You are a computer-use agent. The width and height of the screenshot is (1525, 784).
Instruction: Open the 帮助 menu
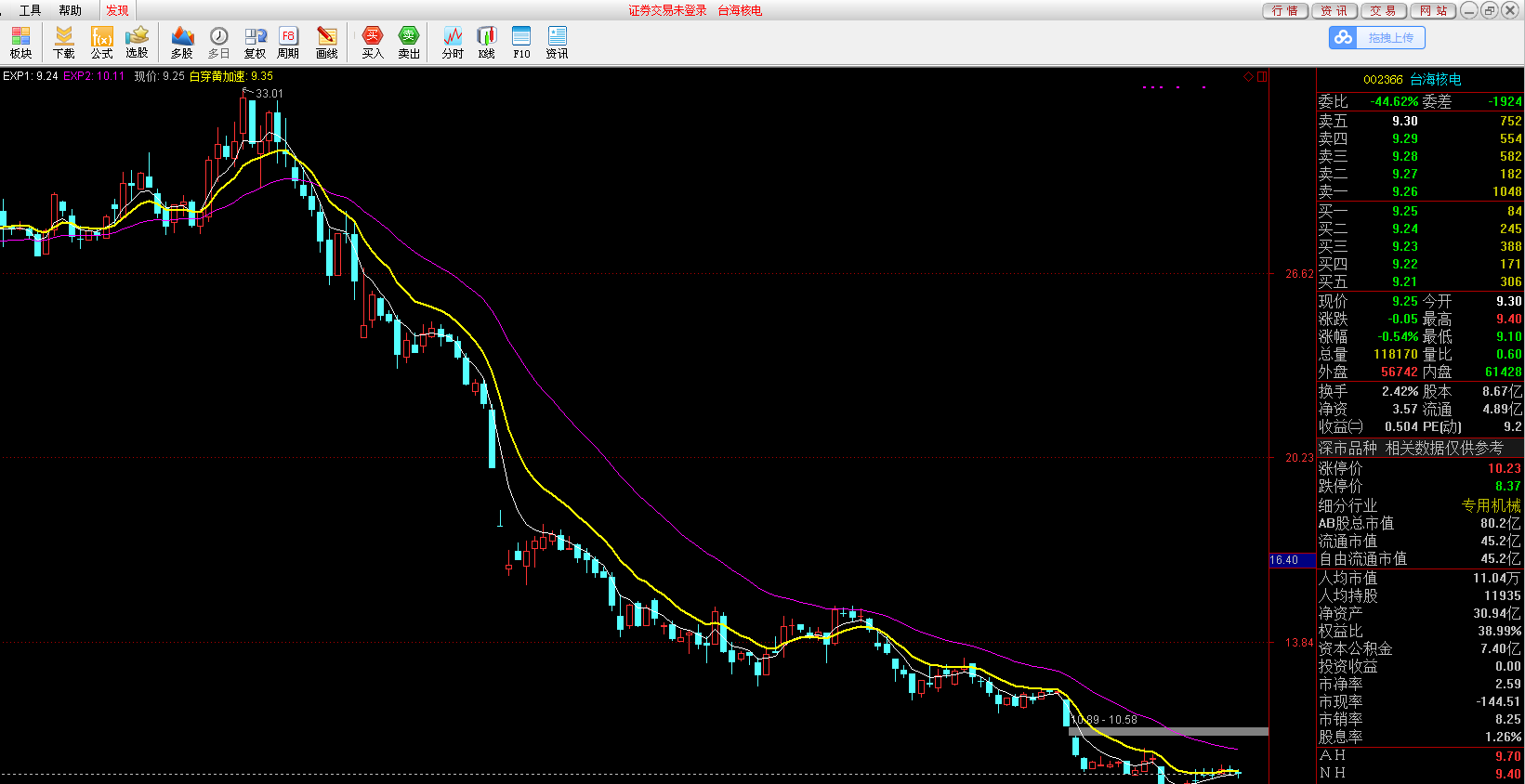click(x=70, y=10)
